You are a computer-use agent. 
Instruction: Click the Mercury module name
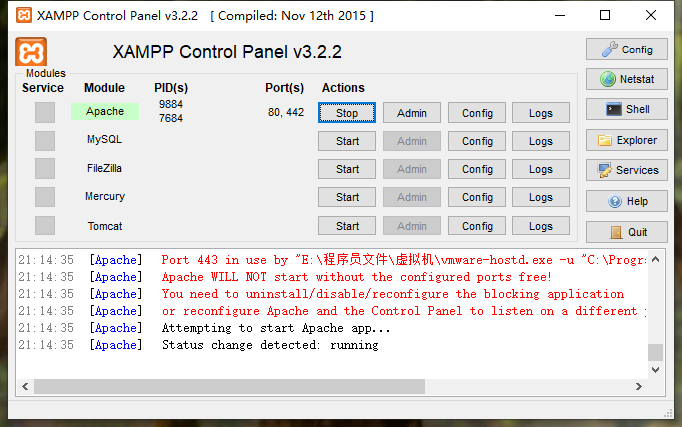pos(105,196)
